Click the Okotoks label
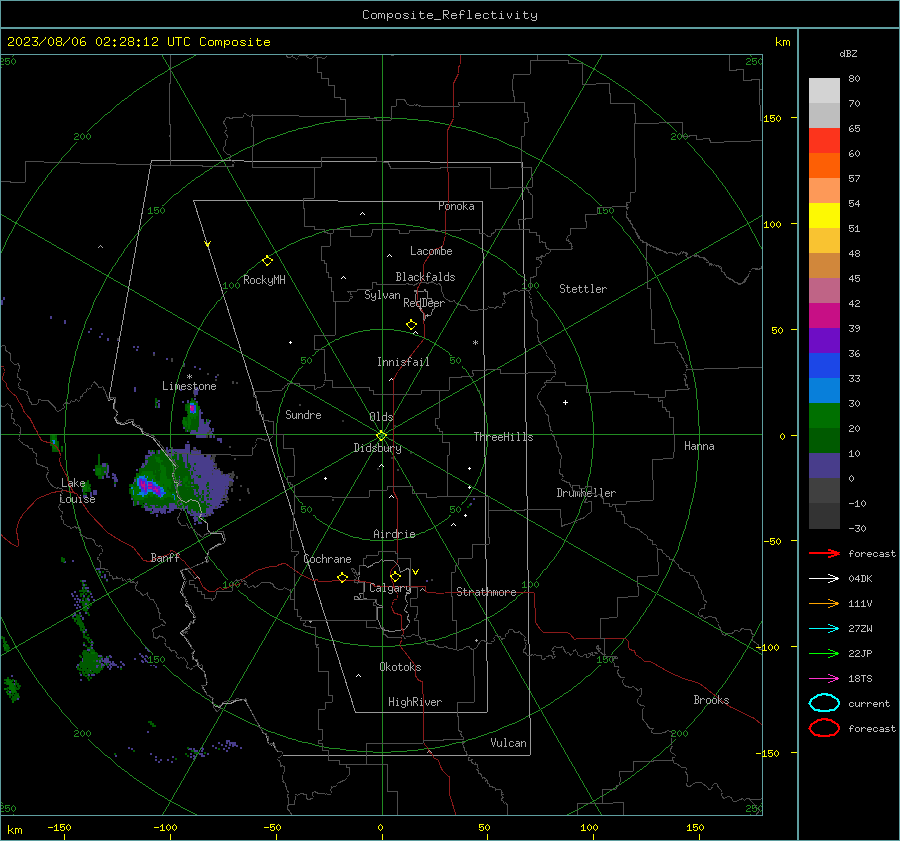Screen dimensions: 900x841 [400, 667]
